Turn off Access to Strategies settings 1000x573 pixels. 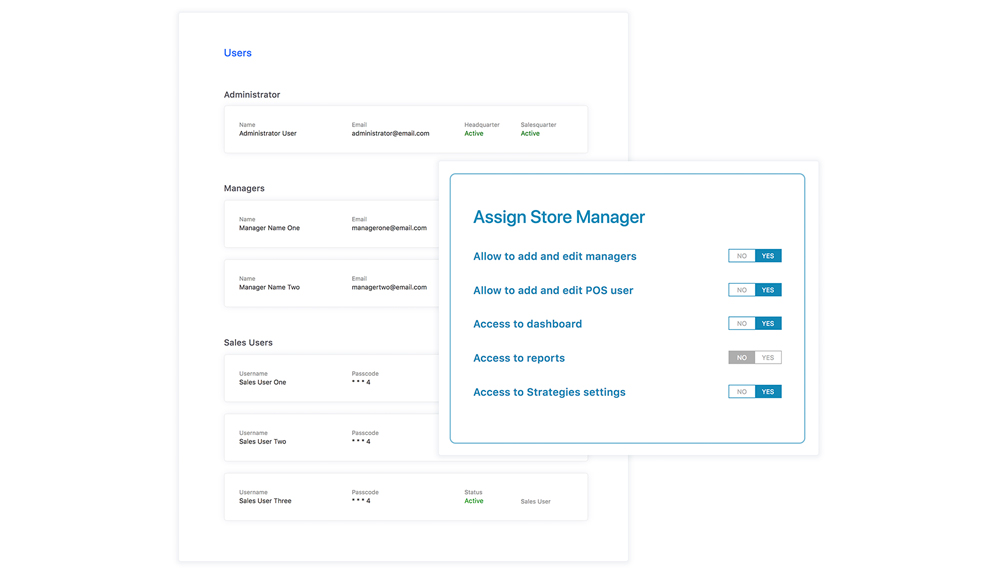point(741,392)
